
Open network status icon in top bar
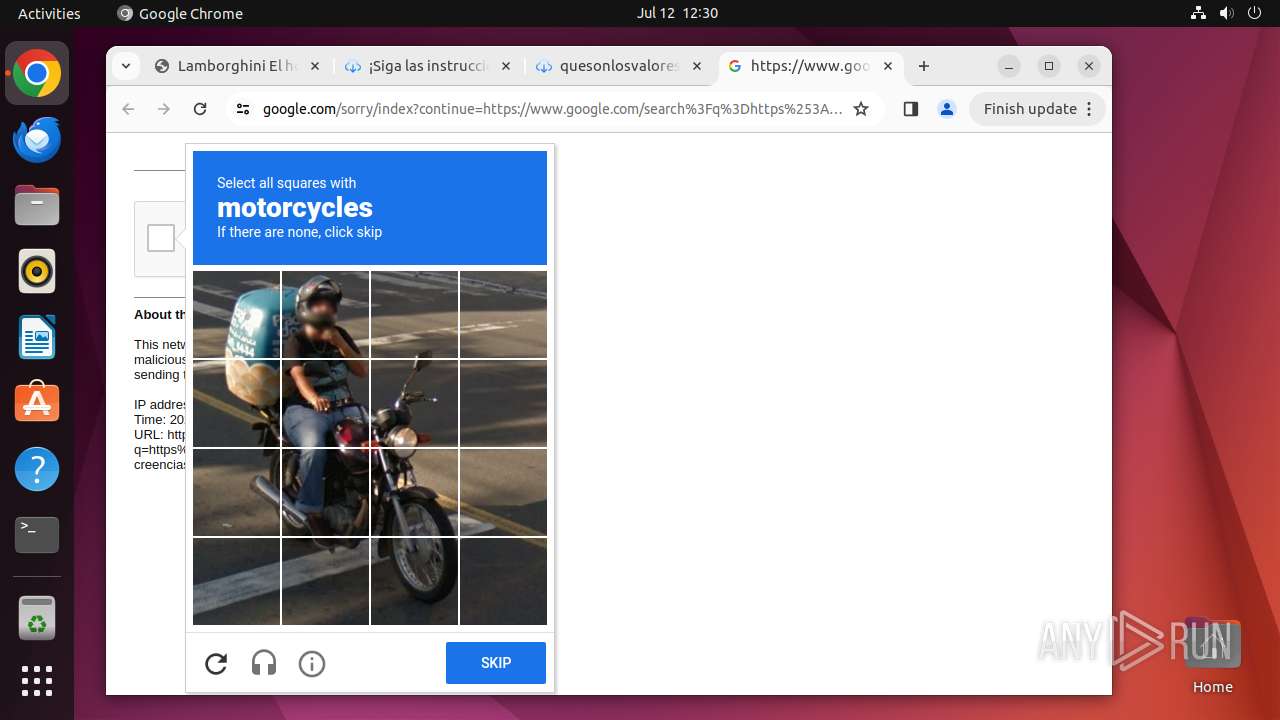click(x=1198, y=13)
